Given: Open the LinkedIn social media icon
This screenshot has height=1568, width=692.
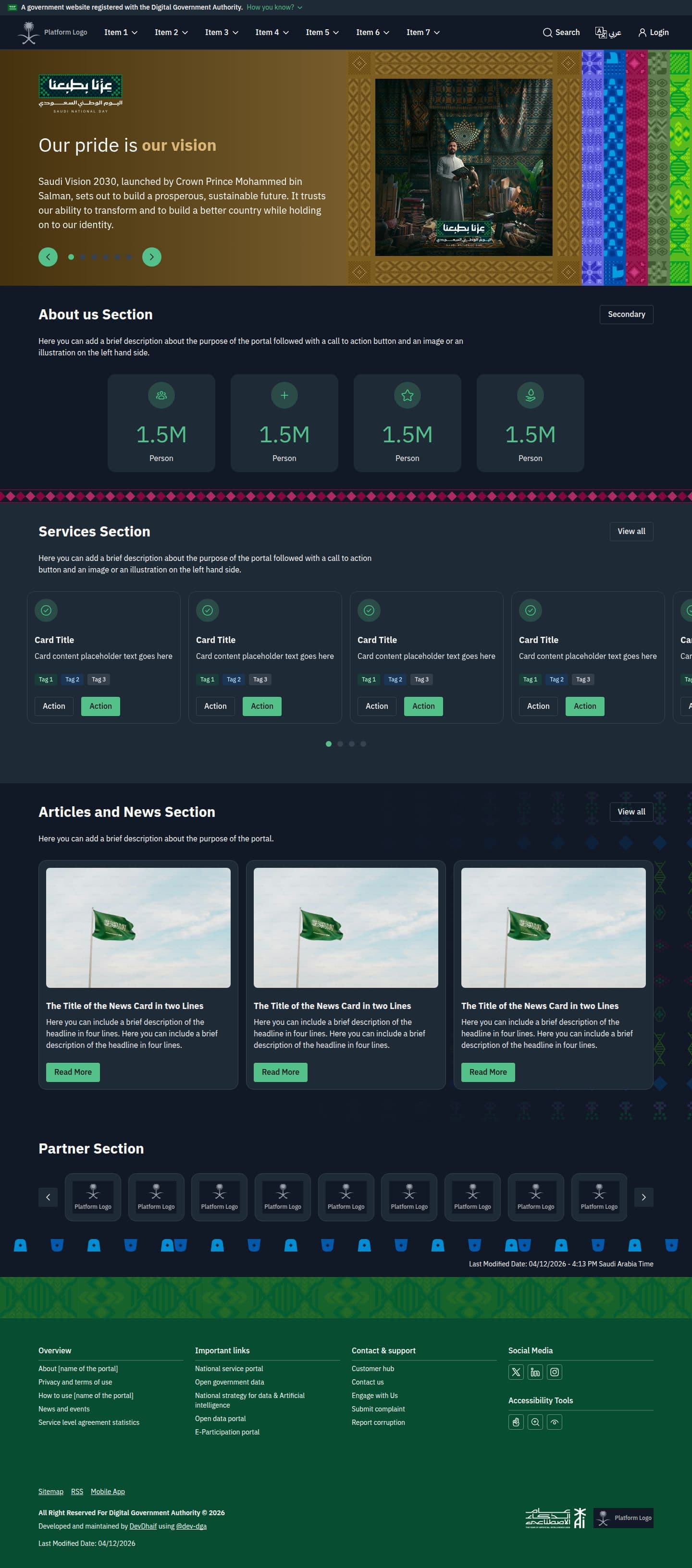Looking at the screenshot, I should pos(535,1372).
